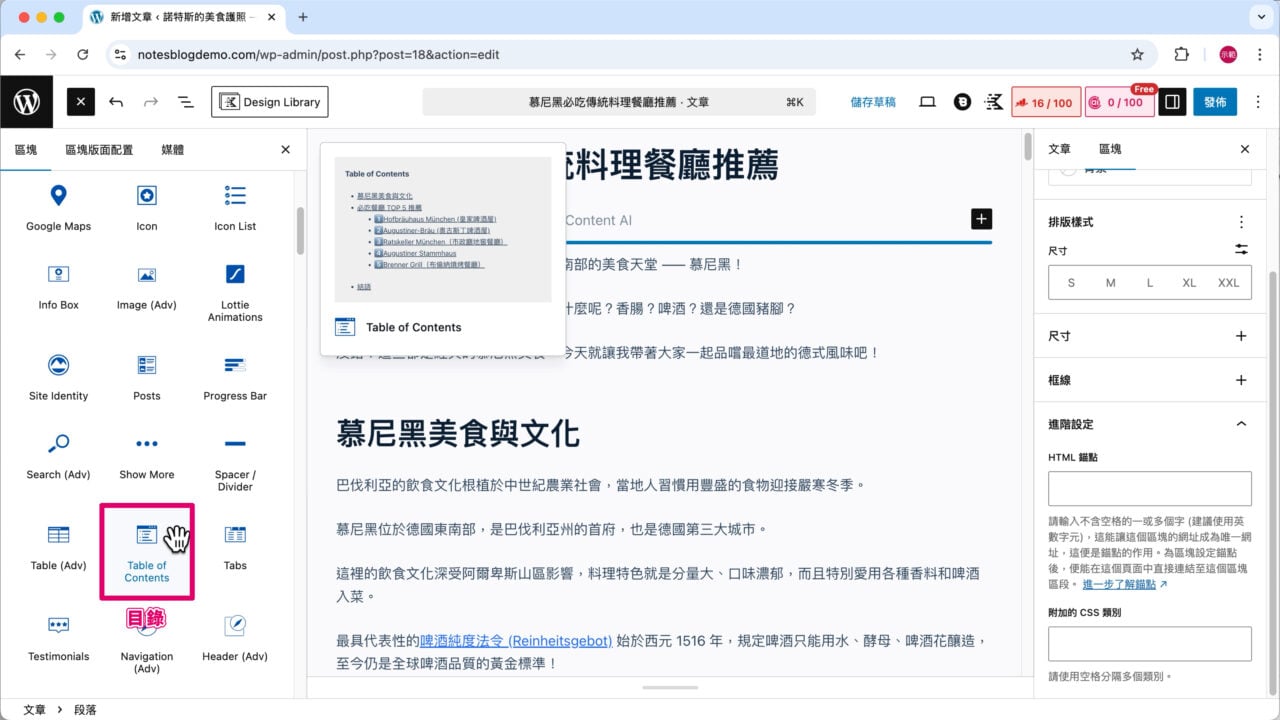This screenshot has height=720, width=1280.
Task: Select the Google Maps block
Action: tap(57, 207)
